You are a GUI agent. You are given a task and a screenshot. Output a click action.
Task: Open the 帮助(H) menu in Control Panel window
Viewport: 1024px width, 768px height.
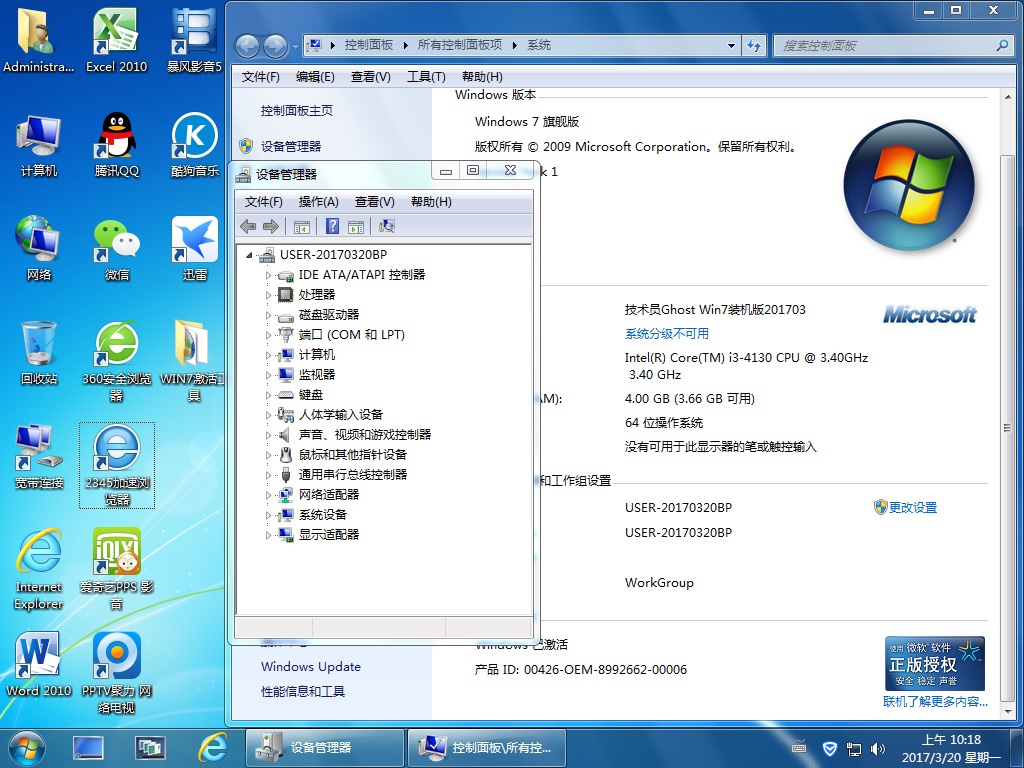coord(482,76)
